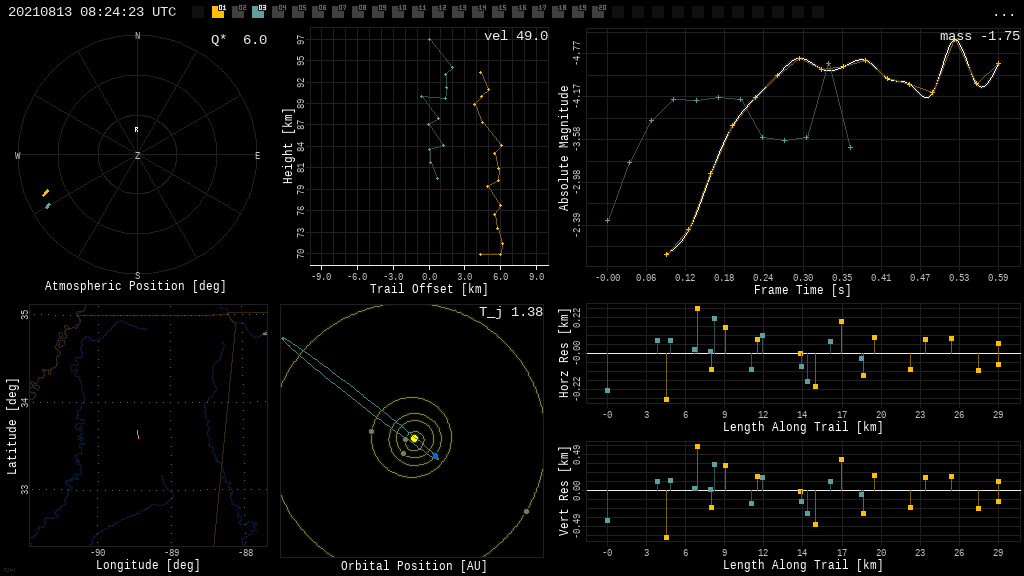Toggle the highlighted yellow station 01 square
Image resolution: width=1024 pixels, height=576 pixels.
(218, 12)
